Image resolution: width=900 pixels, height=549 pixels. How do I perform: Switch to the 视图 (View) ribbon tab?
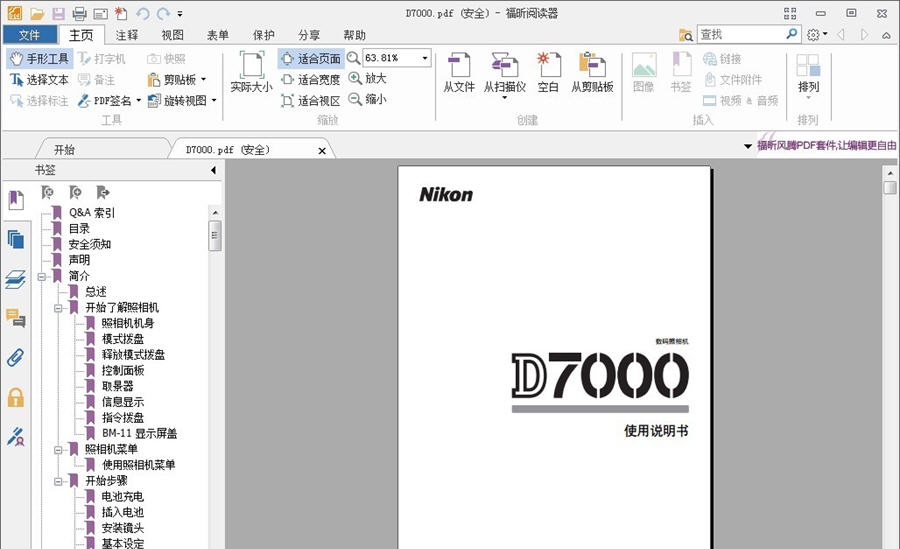click(172, 35)
